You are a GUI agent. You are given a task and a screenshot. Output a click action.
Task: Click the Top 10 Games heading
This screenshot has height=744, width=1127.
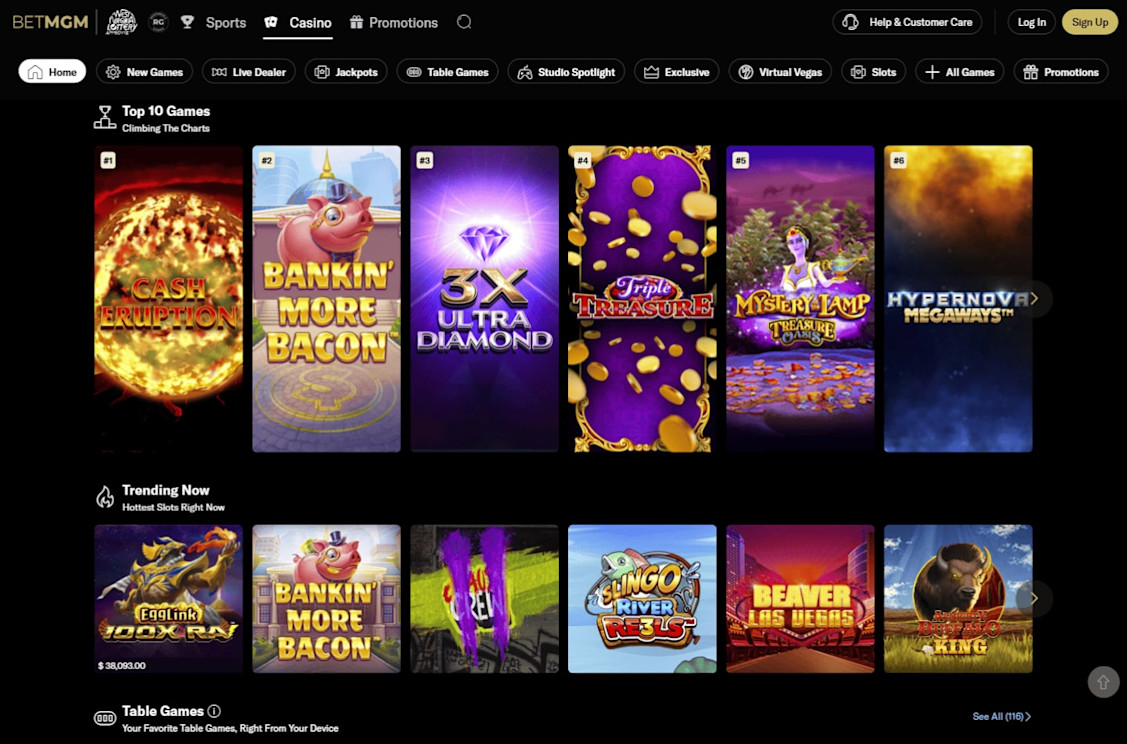pos(166,111)
